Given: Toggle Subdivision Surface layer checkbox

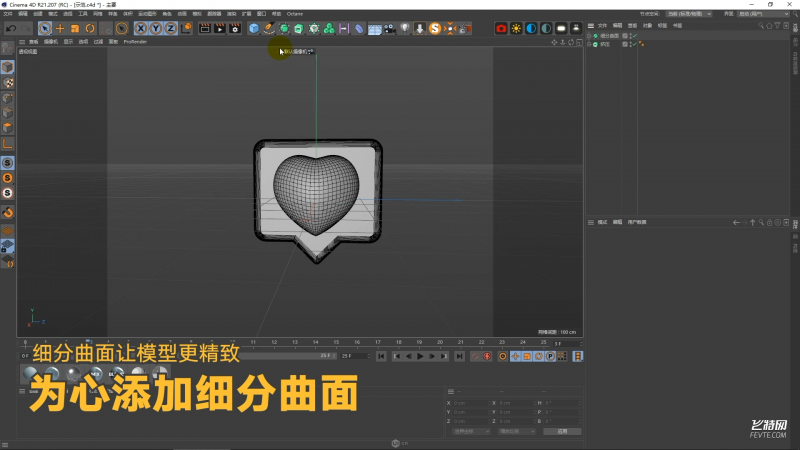Looking at the screenshot, I should 625,36.
